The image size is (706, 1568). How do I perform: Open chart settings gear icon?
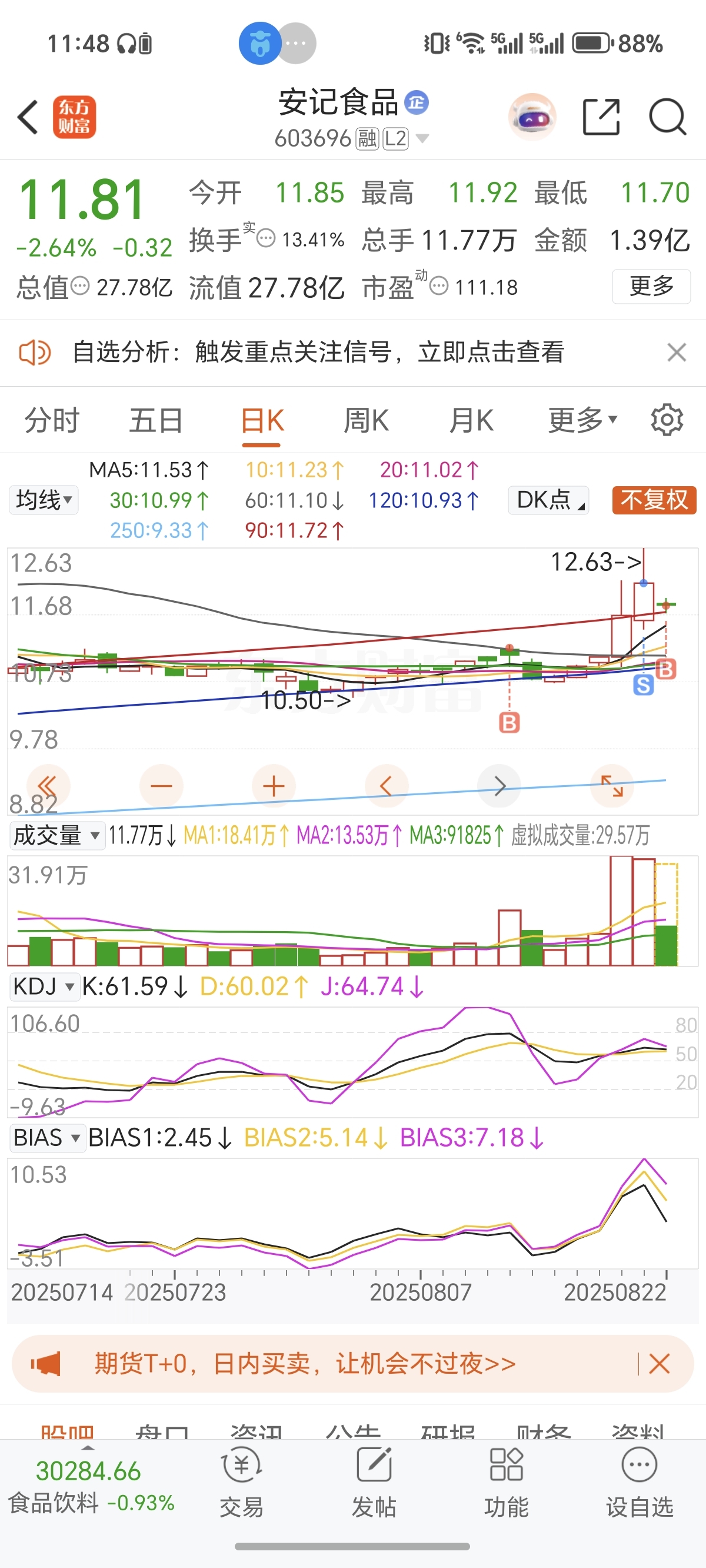pyautogui.click(x=667, y=420)
